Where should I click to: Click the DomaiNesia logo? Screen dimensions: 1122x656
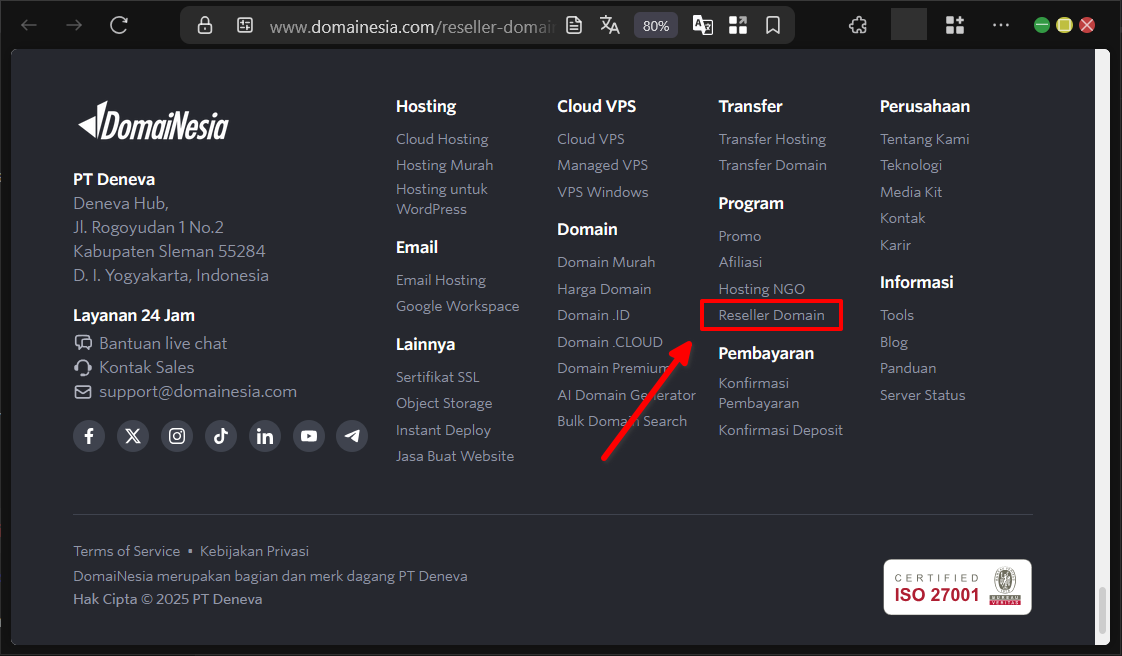click(x=153, y=123)
